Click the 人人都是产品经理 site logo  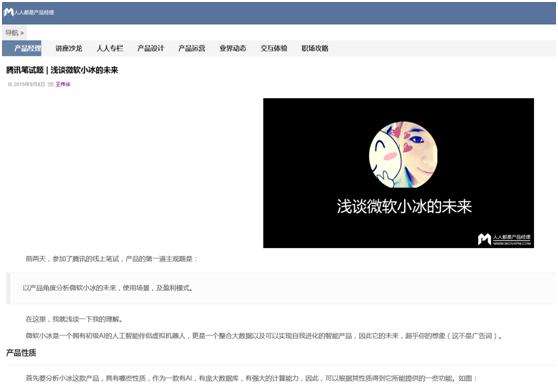29,12
